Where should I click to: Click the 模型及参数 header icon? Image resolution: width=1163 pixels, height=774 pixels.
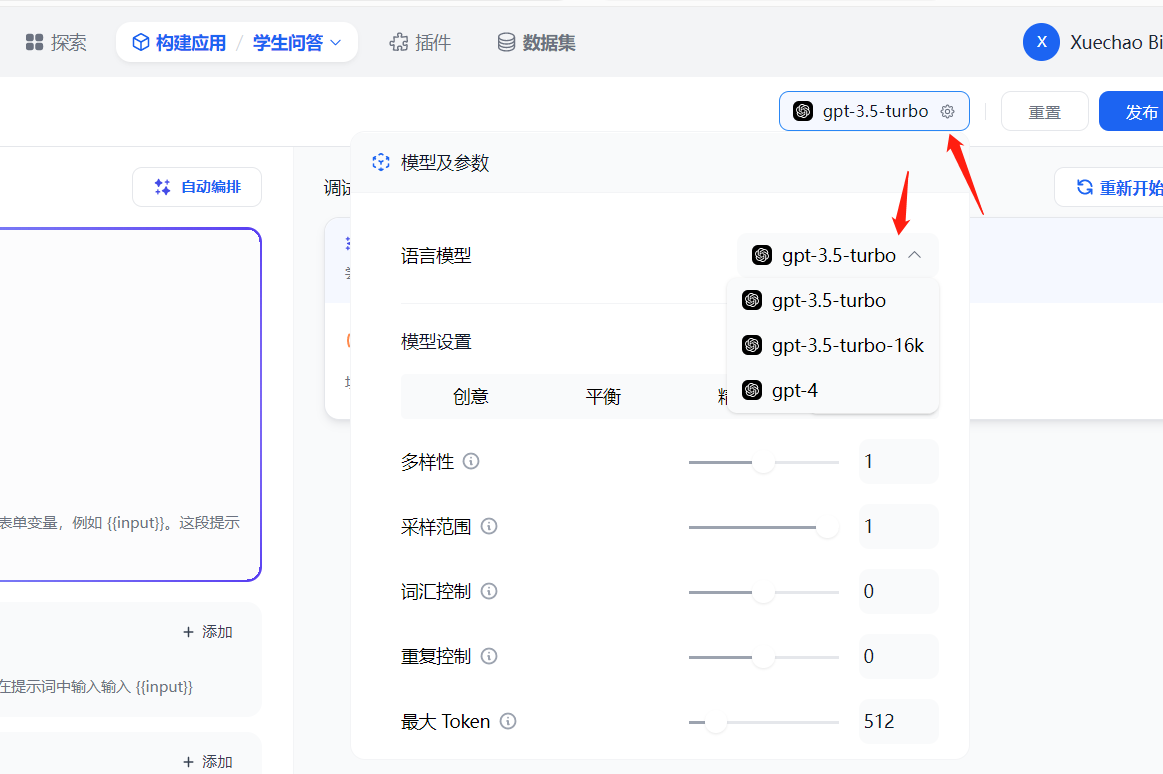pyautogui.click(x=380, y=162)
